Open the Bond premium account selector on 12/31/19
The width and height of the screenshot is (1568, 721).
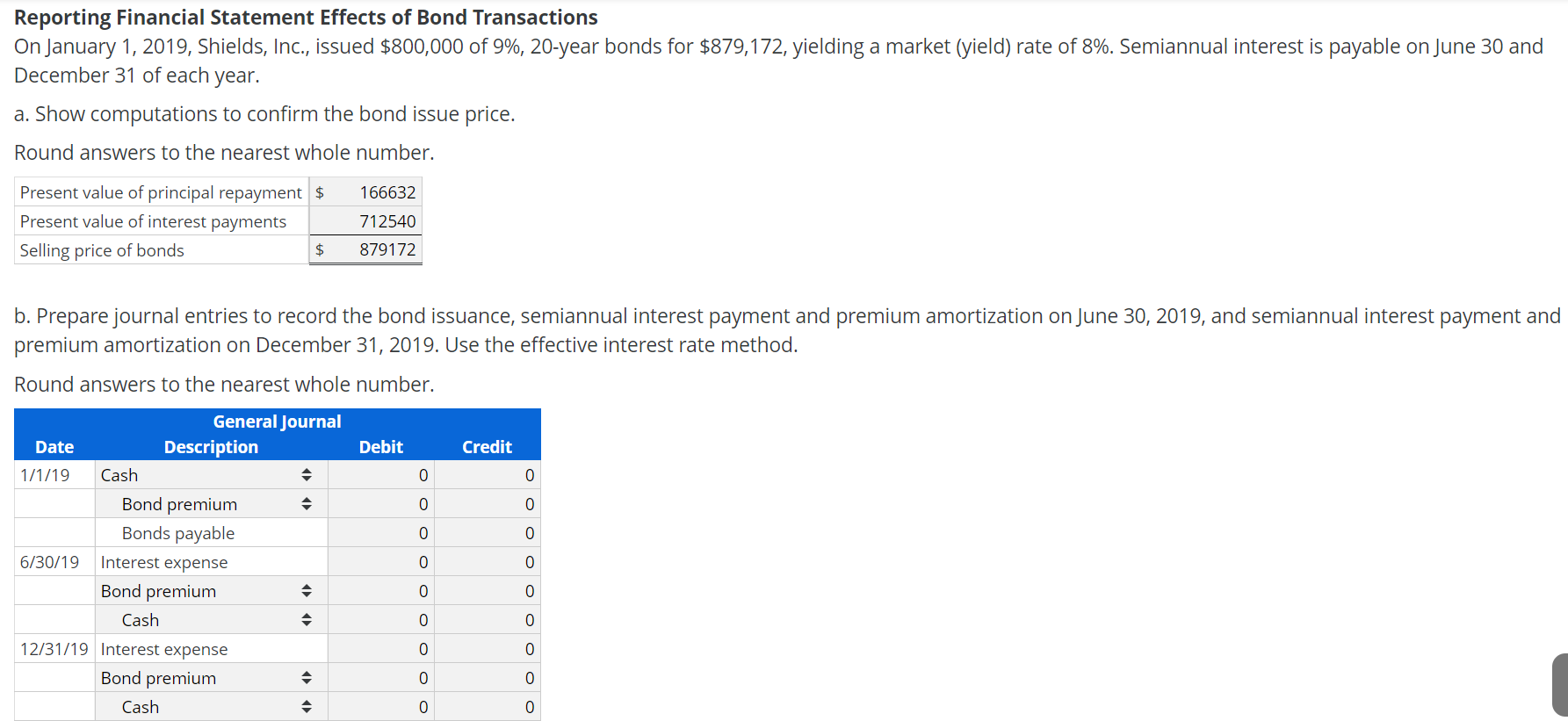pos(307,677)
